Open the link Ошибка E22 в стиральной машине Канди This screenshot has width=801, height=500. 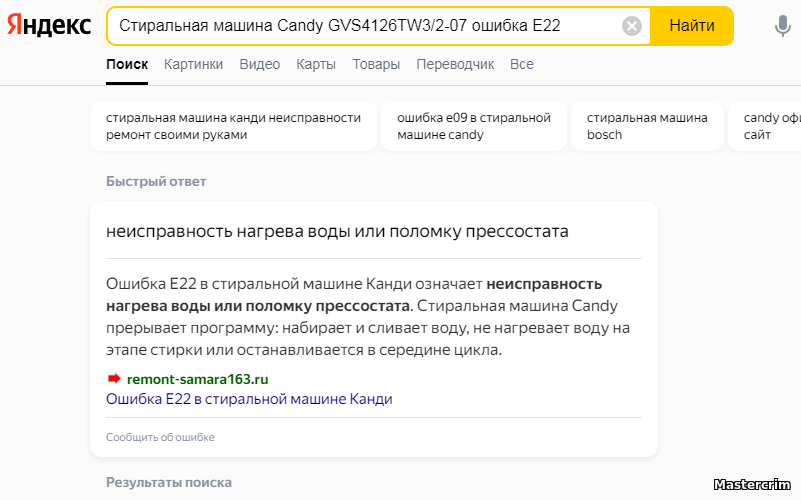pyautogui.click(x=249, y=399)
